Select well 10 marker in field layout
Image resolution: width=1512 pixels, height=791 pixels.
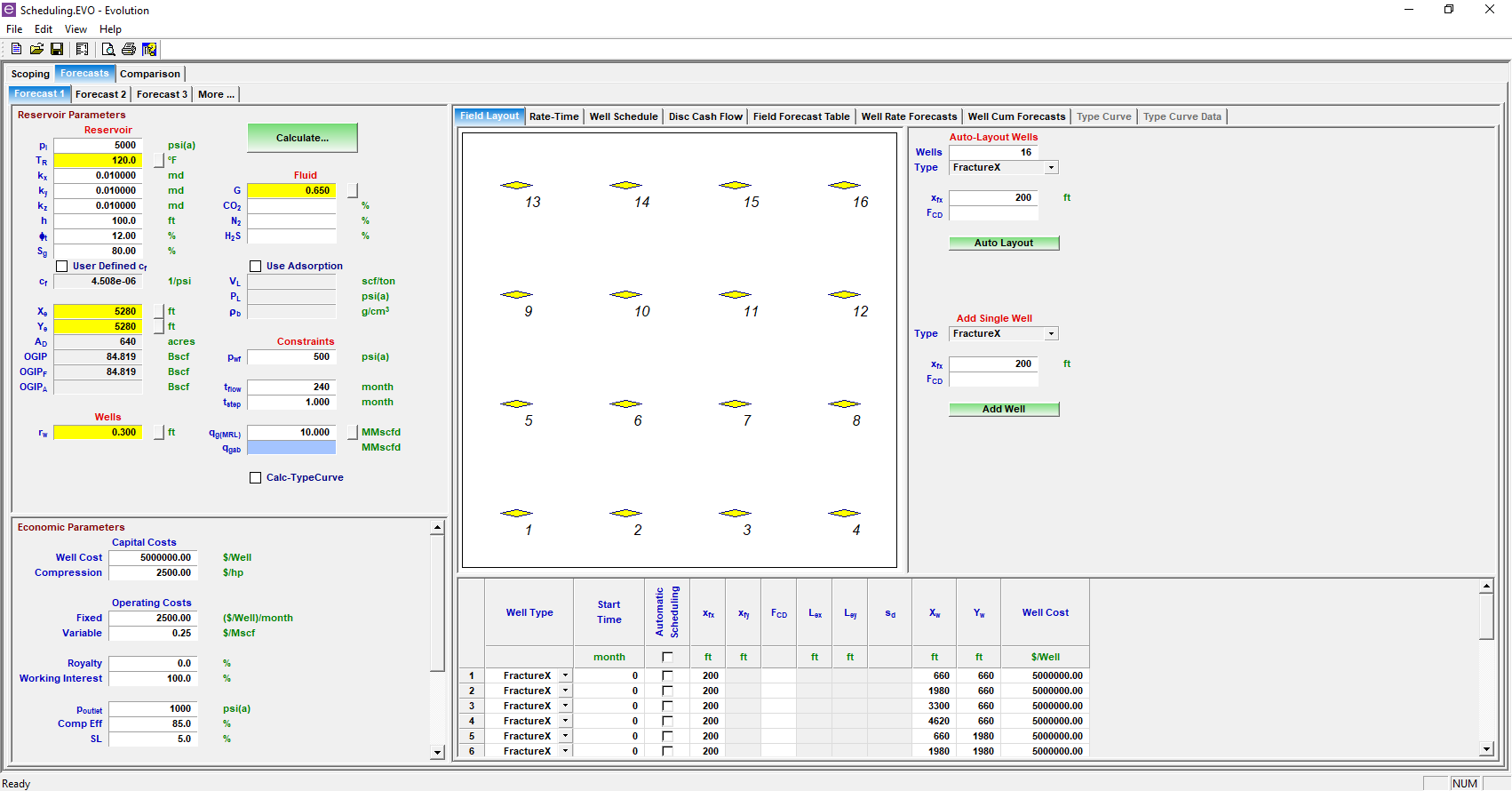(x=625, y=294)
